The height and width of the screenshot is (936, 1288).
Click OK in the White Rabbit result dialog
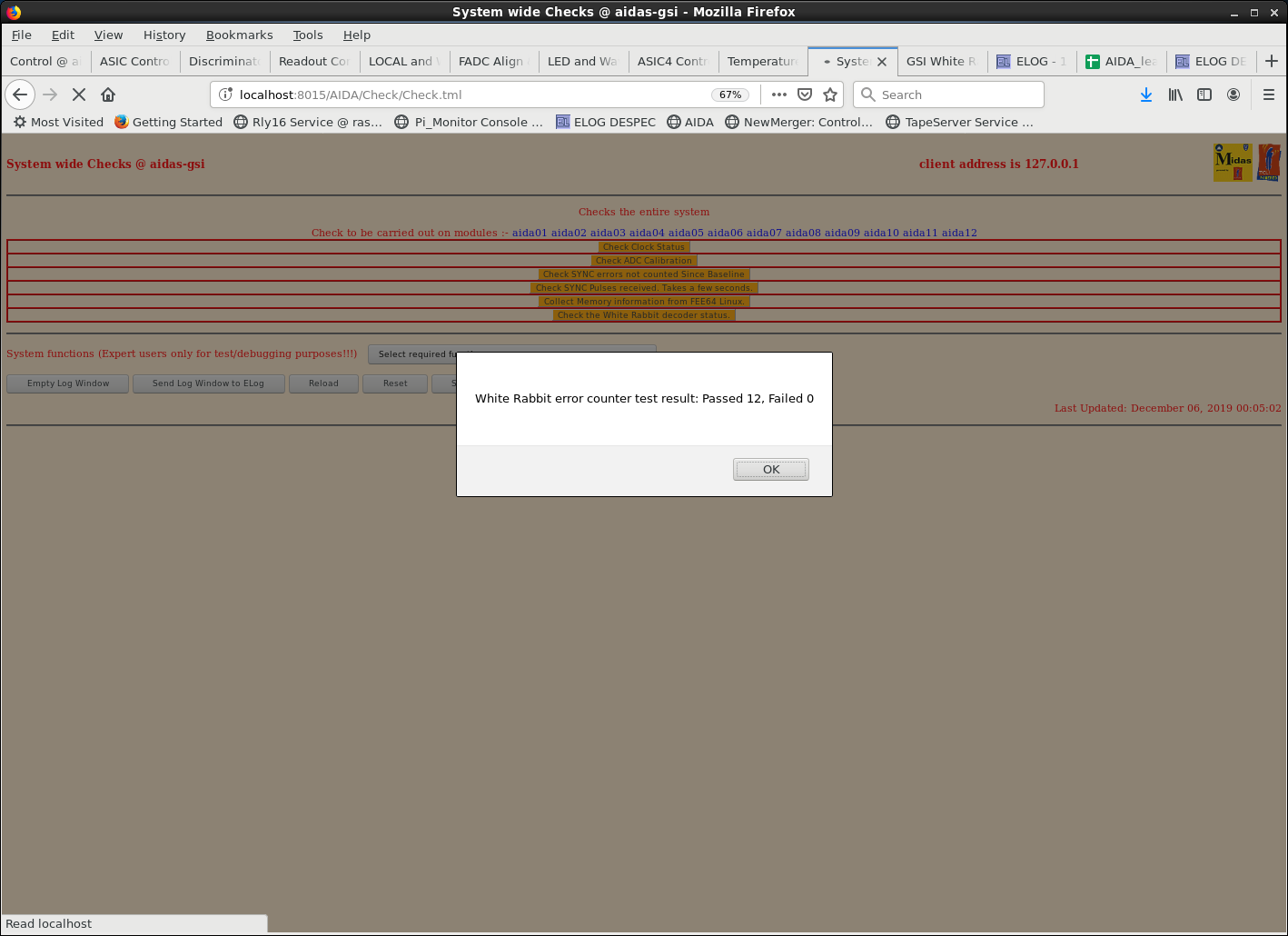point(770,470)
